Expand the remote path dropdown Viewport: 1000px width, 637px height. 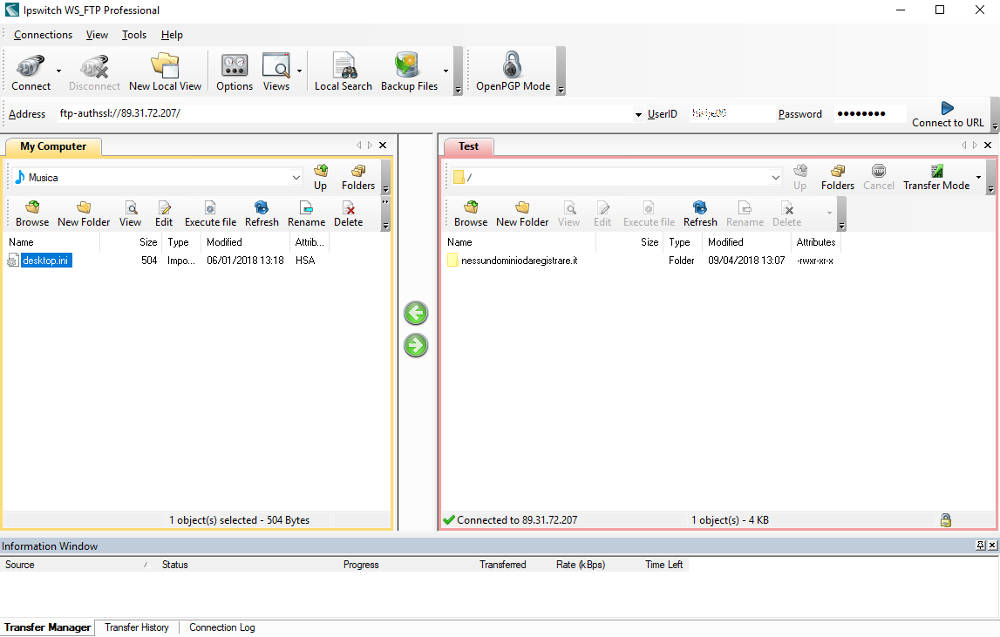click(776, 177)
